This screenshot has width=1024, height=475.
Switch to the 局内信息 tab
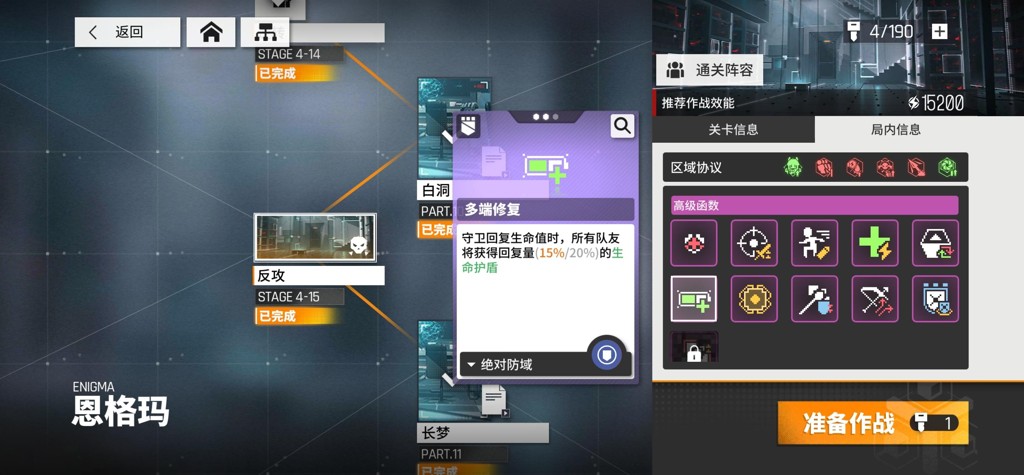tap(896, 129)
